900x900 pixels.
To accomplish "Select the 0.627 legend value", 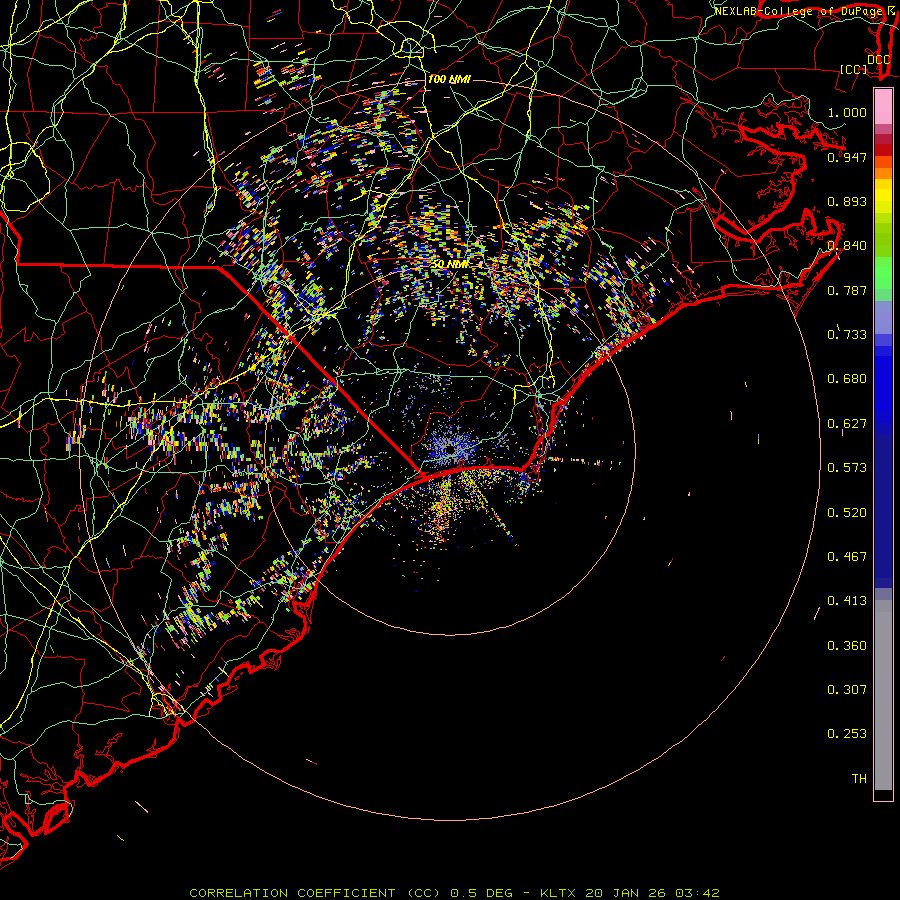I will coord(847,424).
